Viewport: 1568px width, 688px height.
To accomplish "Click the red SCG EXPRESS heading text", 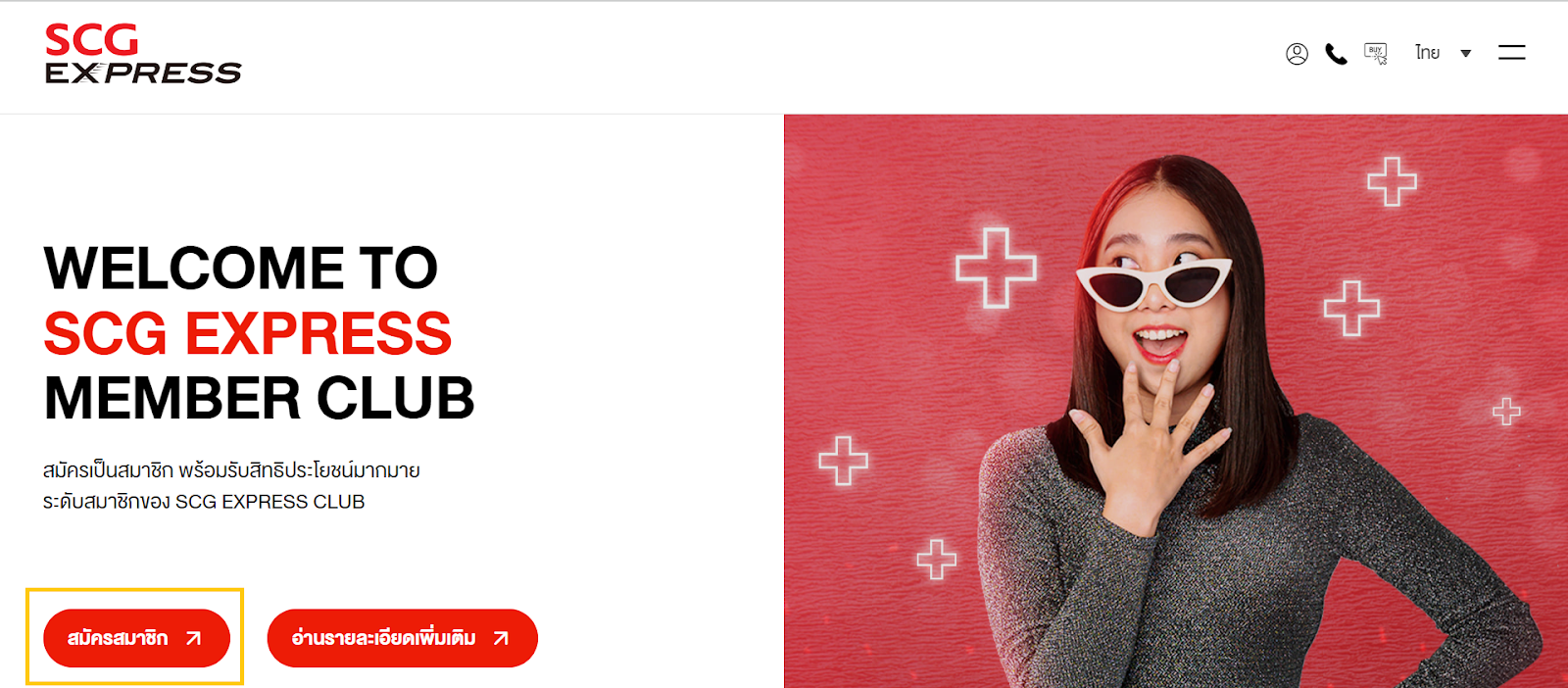I will pos(248,333).
